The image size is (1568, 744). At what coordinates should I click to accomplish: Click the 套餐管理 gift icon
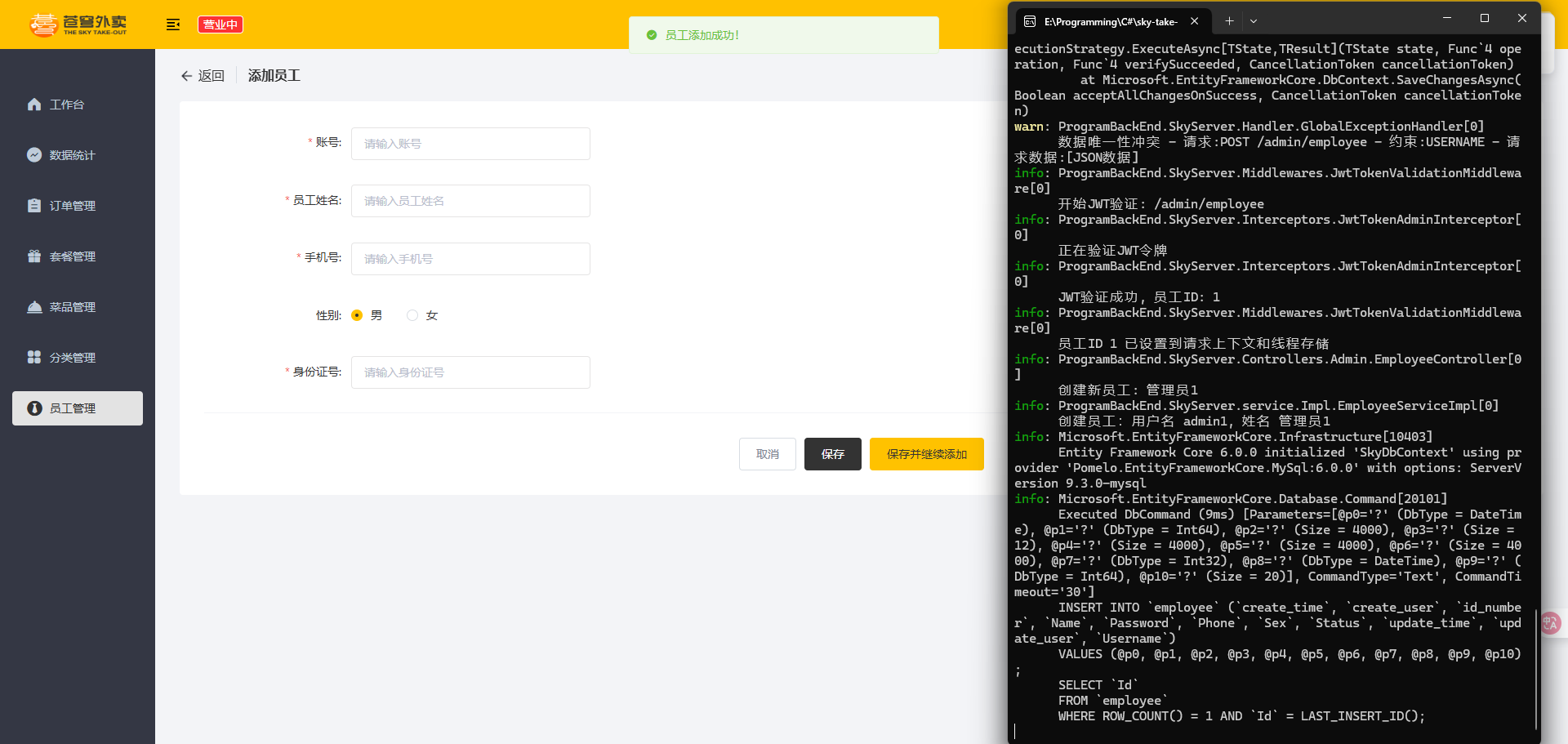tap(34, 256)
